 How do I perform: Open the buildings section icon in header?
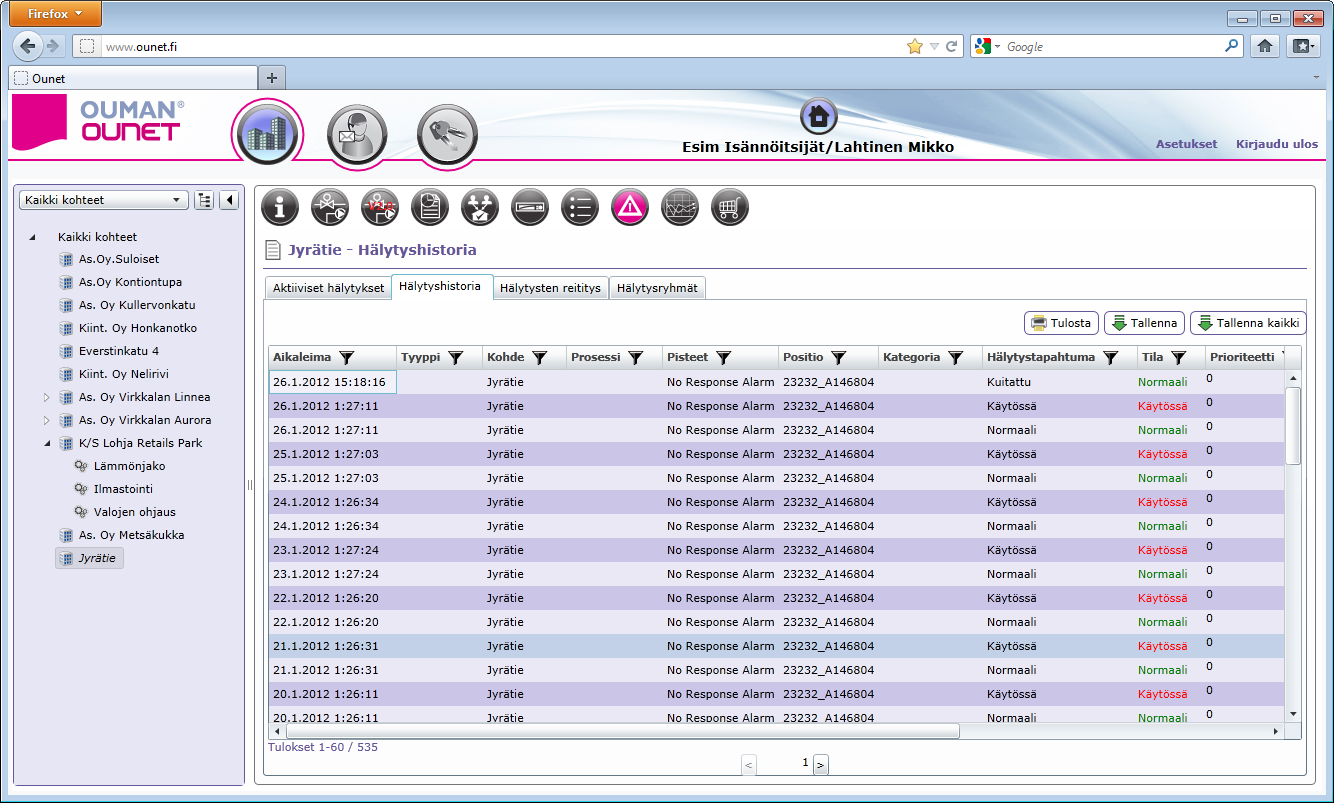(267, 134)
